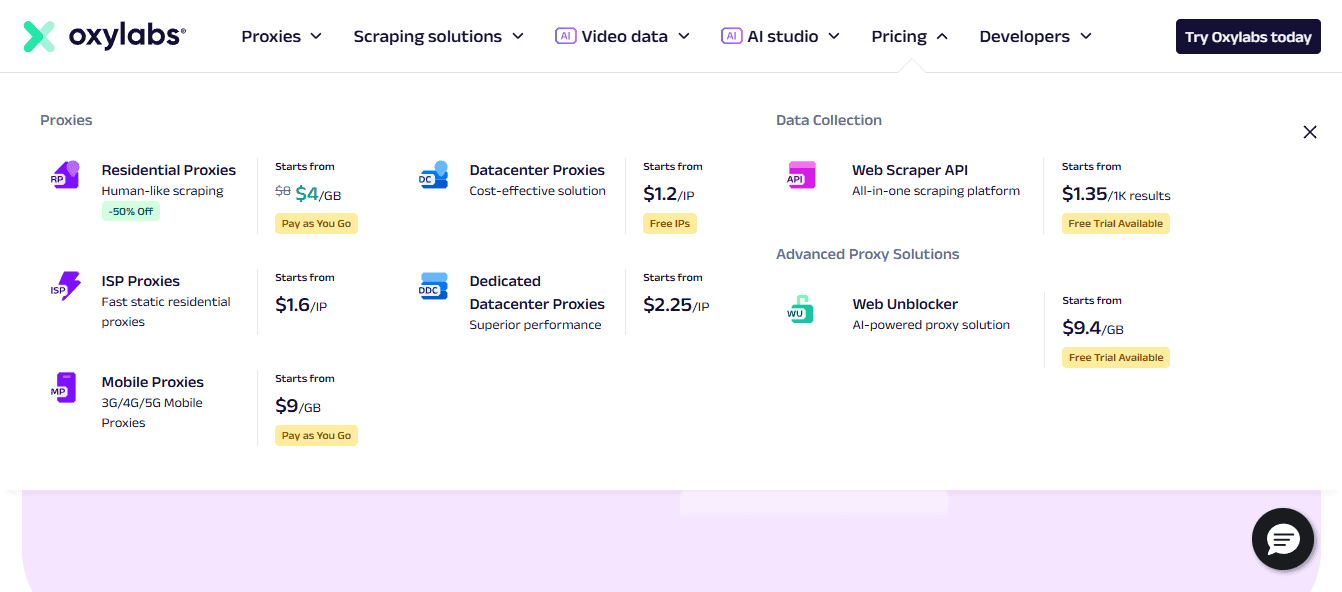
Task: Click the AI-powered proxy solution description
Action: (x=931, y=325)
